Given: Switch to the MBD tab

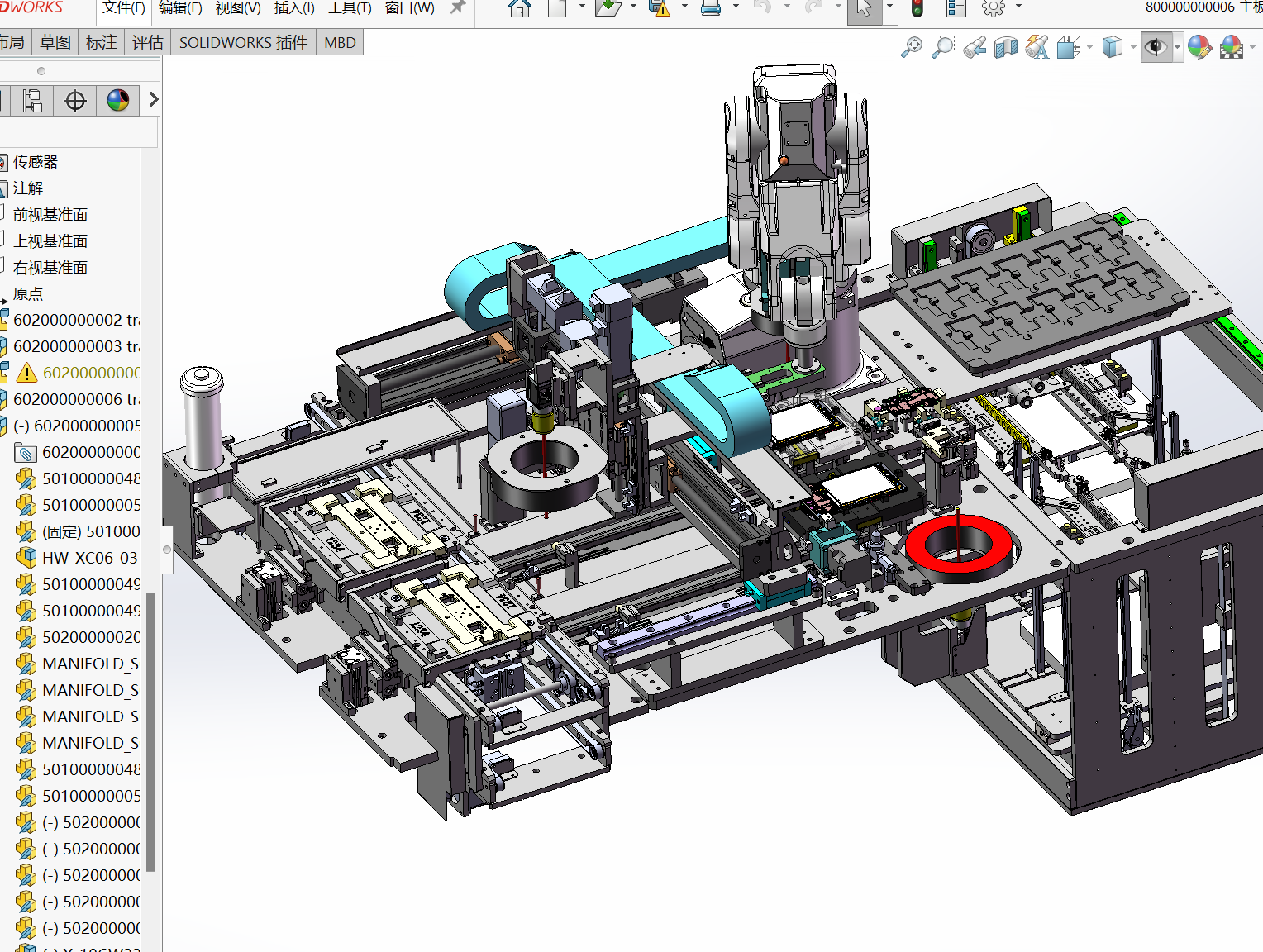Looking at the screenshot, I should pyautogui.click(x=340, y=42).
